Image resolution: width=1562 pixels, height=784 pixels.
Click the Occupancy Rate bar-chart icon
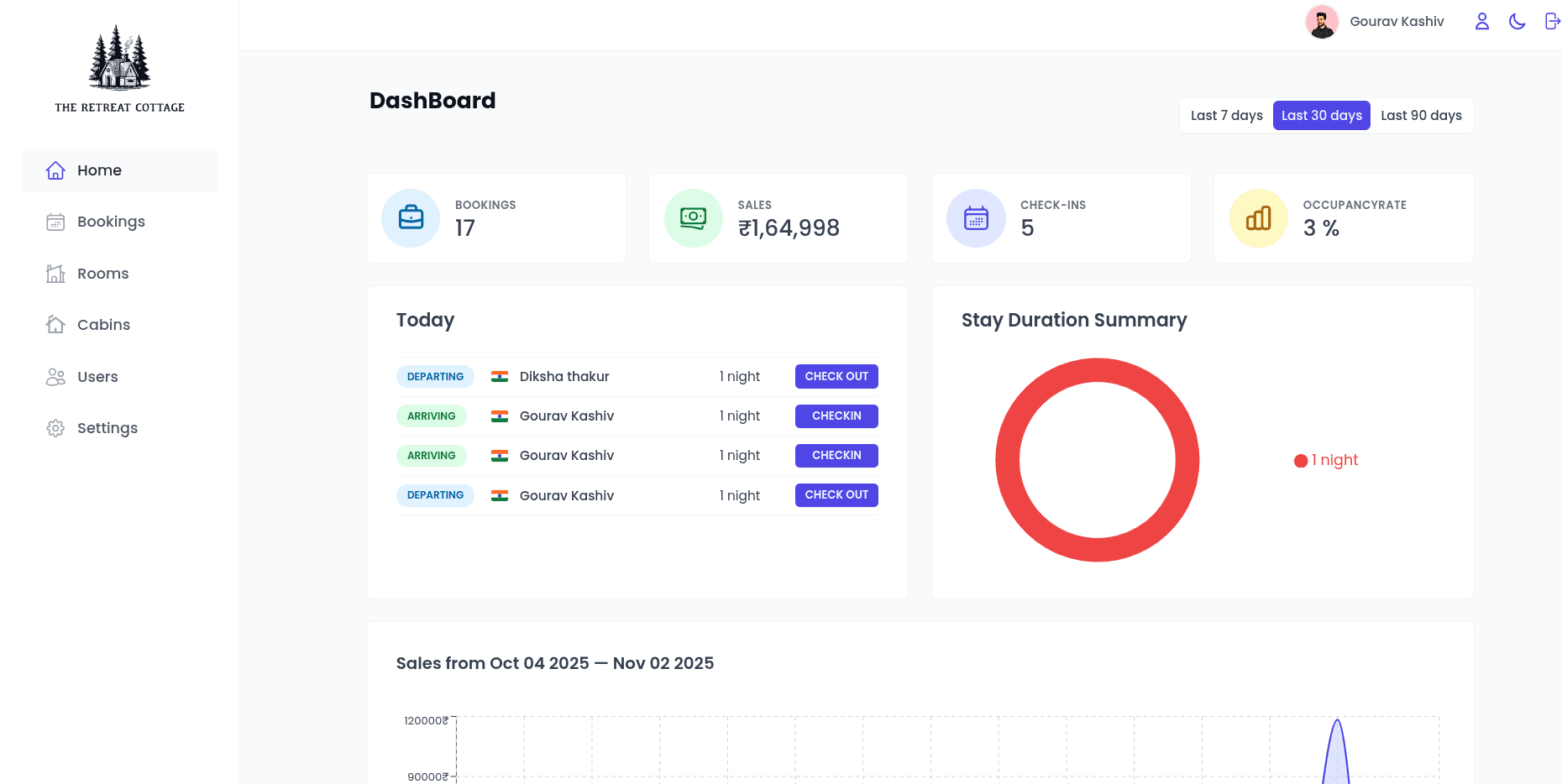(1258, 217)
